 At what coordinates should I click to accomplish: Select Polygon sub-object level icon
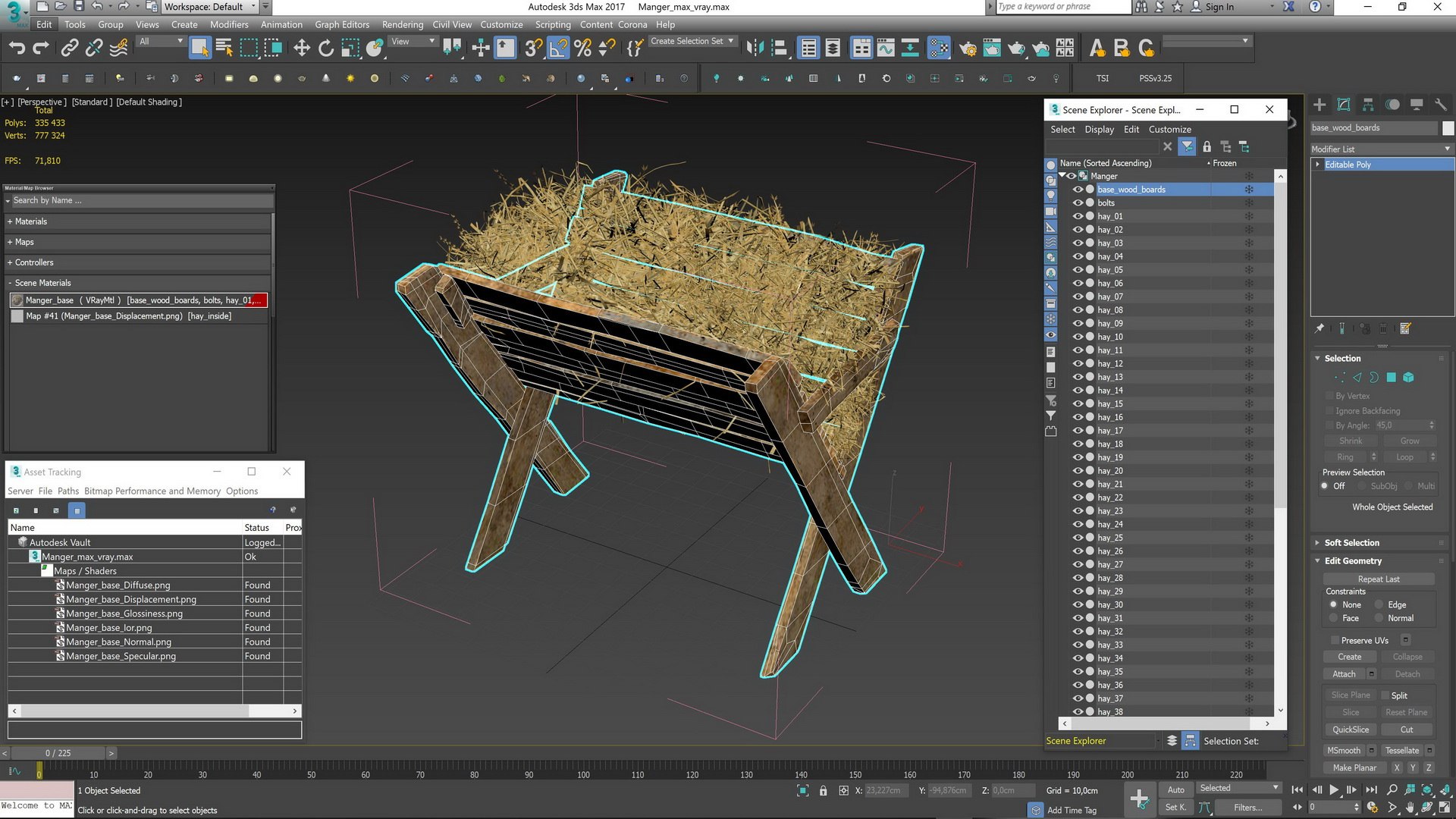pyautogui.click(x=1392, y=377)
